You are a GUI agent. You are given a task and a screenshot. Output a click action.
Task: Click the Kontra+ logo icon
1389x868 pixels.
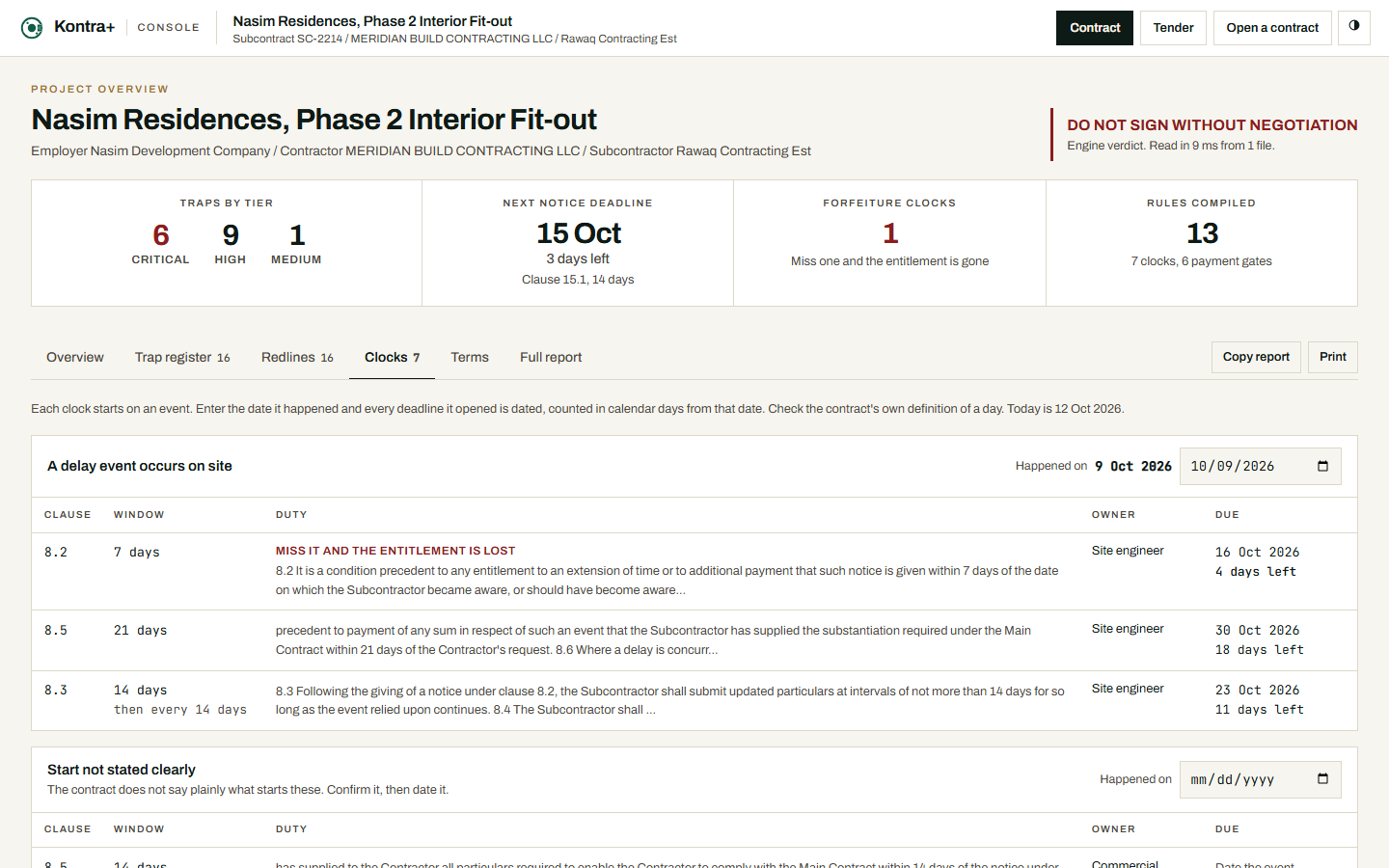tap(32, 28)
